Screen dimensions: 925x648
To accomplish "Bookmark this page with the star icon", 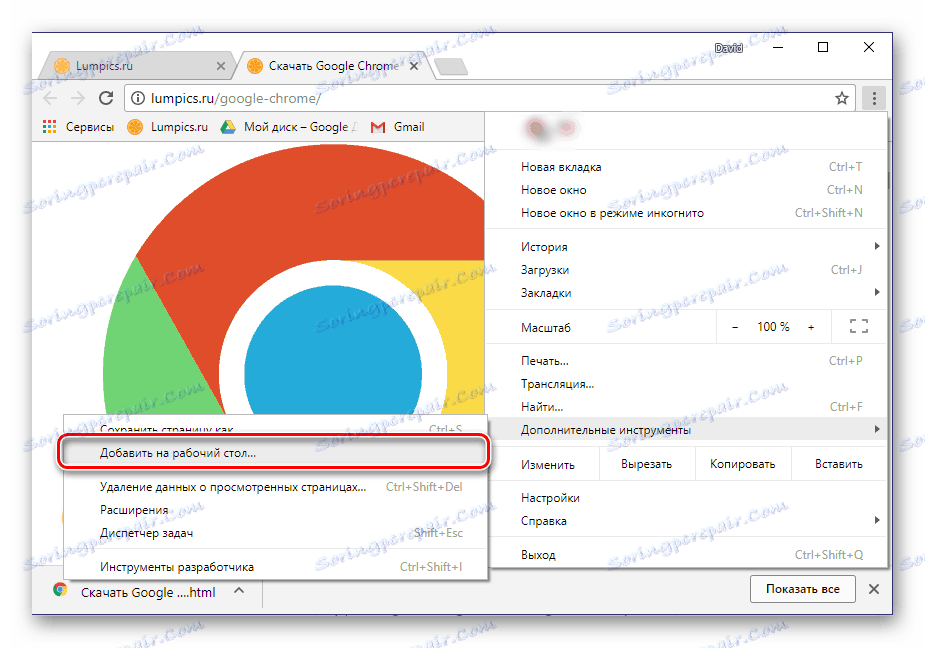I will click(842, 98).
